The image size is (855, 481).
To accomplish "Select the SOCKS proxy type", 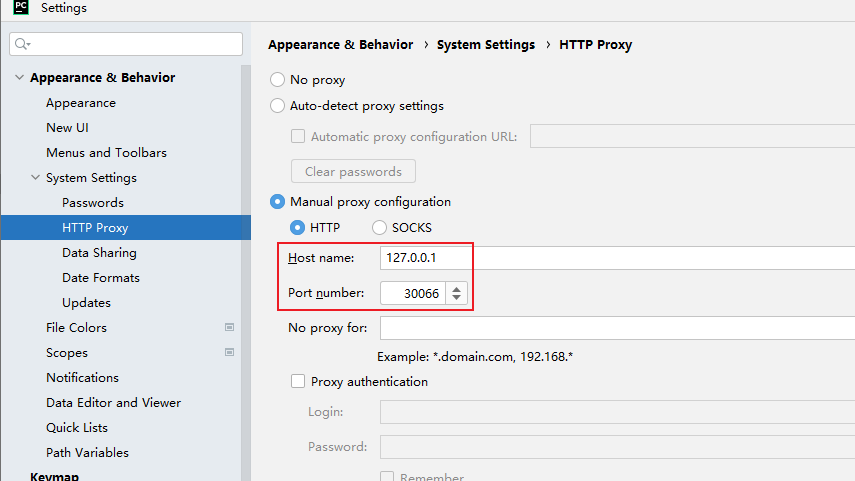I will pyautogui.click(x=379, y=227).
